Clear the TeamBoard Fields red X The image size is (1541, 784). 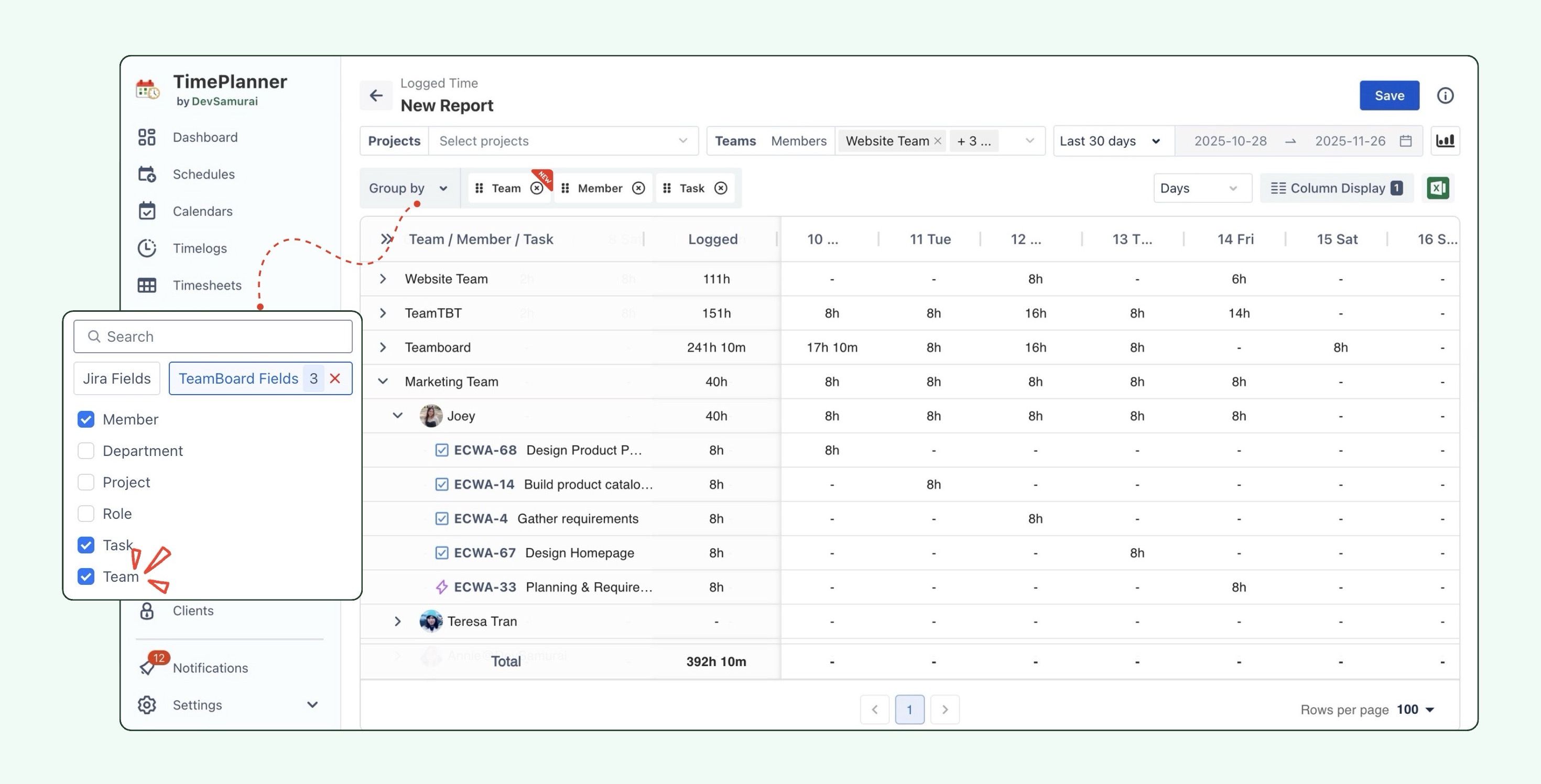[x=335, y=378]
